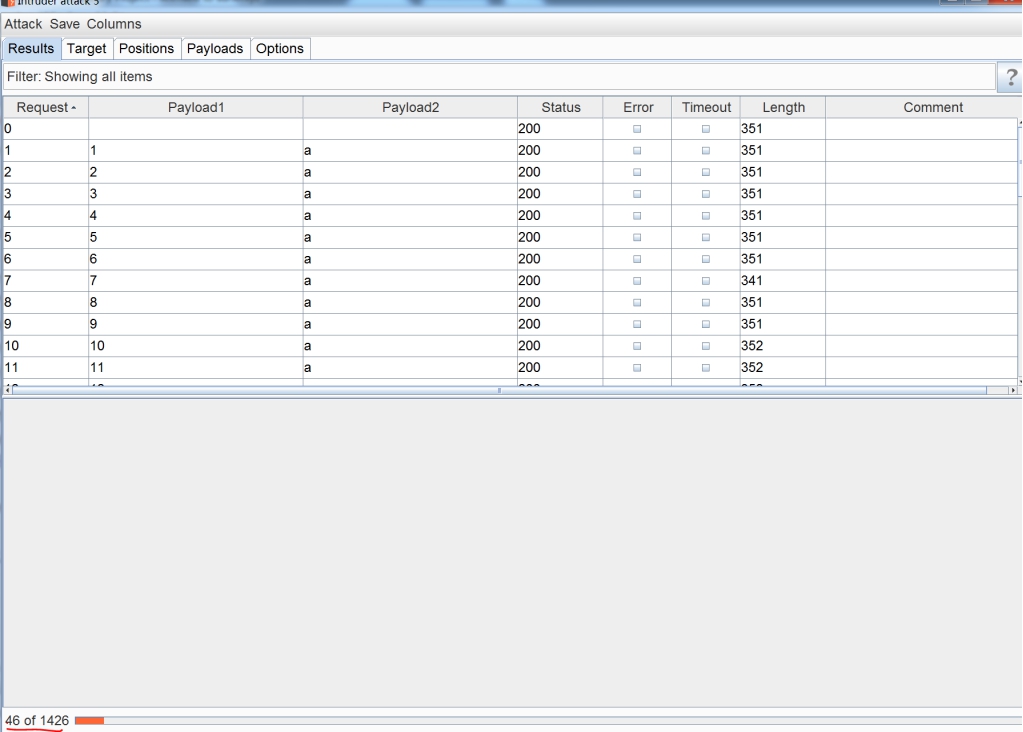Toggle Timeout checkbox in request 5 row
Screen dimensions: 1023x732
coord(706,237)
